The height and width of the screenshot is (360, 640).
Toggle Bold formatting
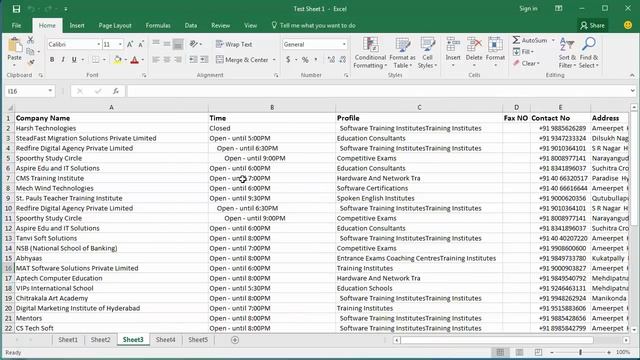click(52, 60)
